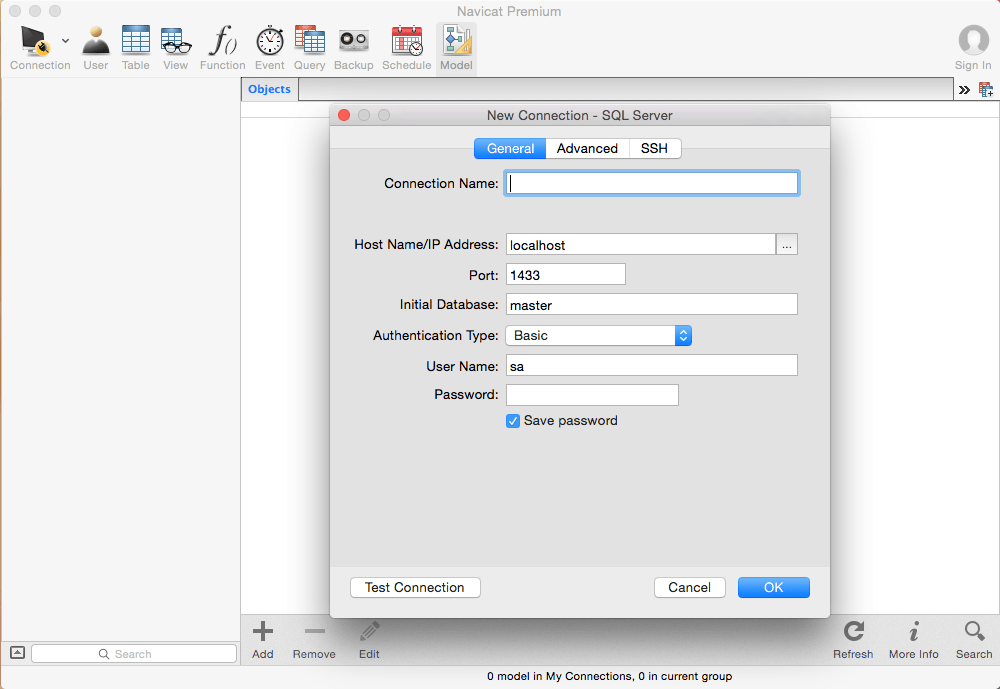This screenshot has width=1000, height=689.
Task: Switch to the General tab
Action: pos(510,149)
